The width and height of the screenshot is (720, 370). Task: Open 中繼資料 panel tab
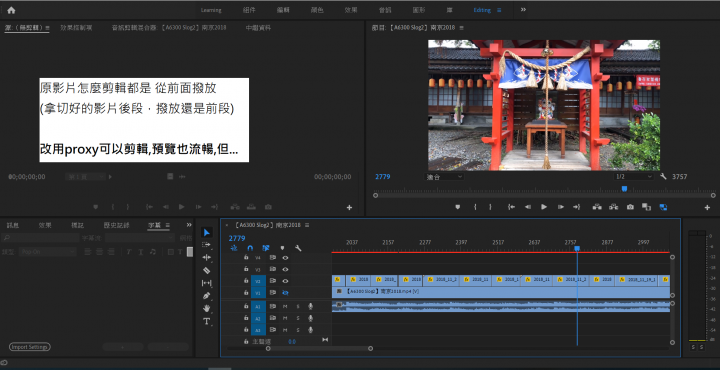(x=258, y=28)
